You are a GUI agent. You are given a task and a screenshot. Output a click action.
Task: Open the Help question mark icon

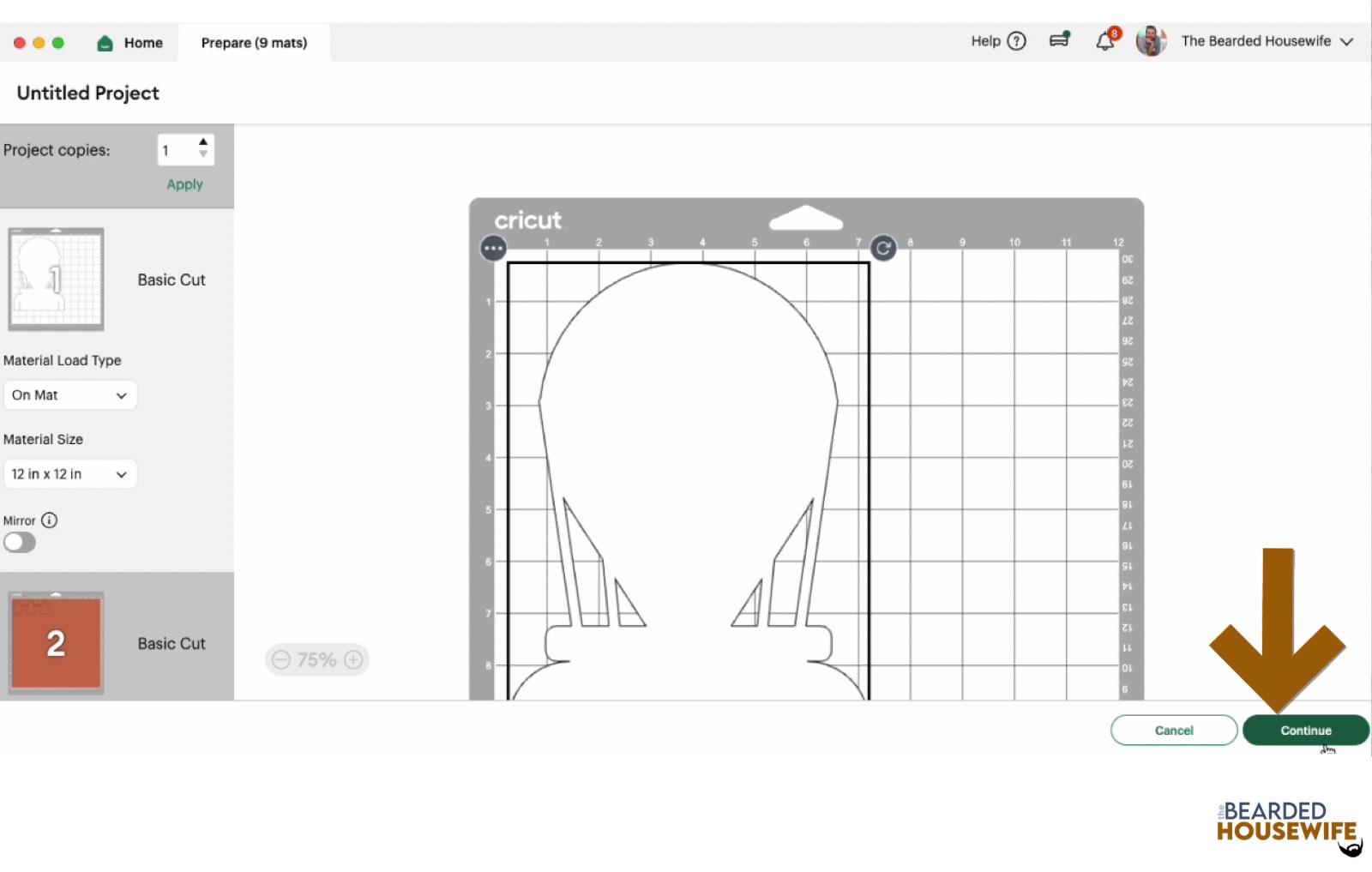[1016, 41]
